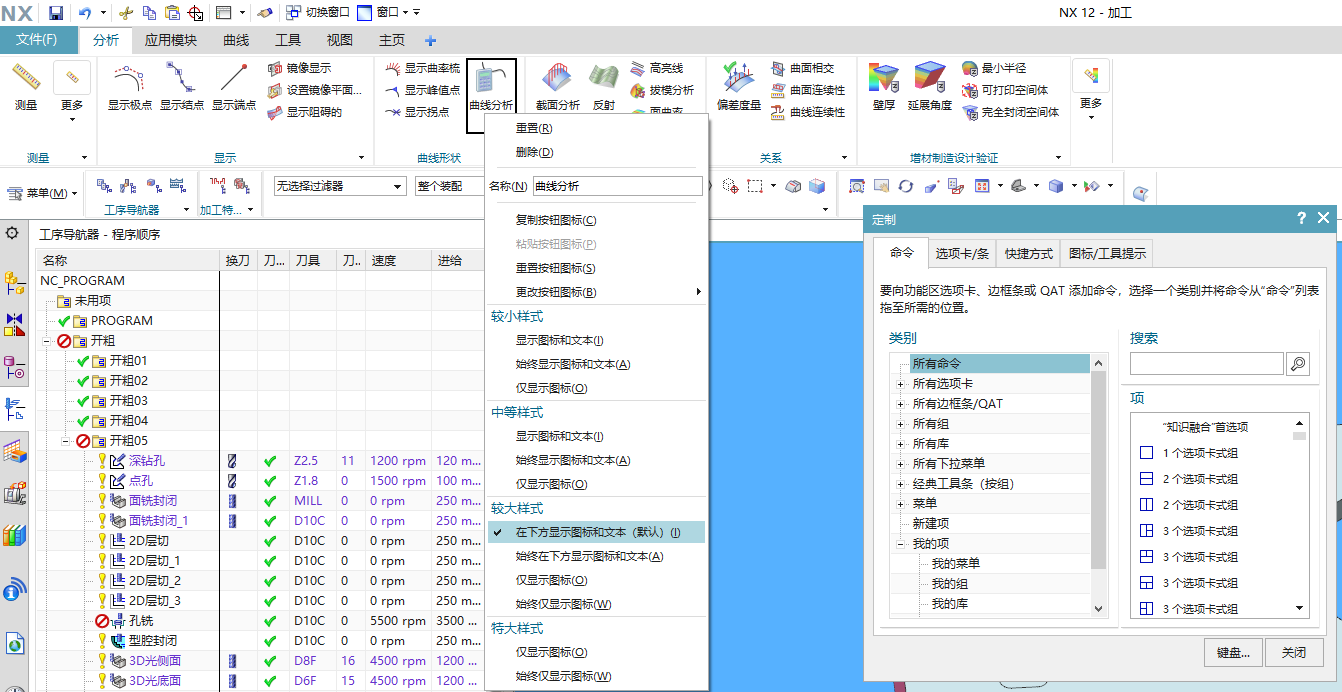Click the 延展角度 tool

click(930, 88)
